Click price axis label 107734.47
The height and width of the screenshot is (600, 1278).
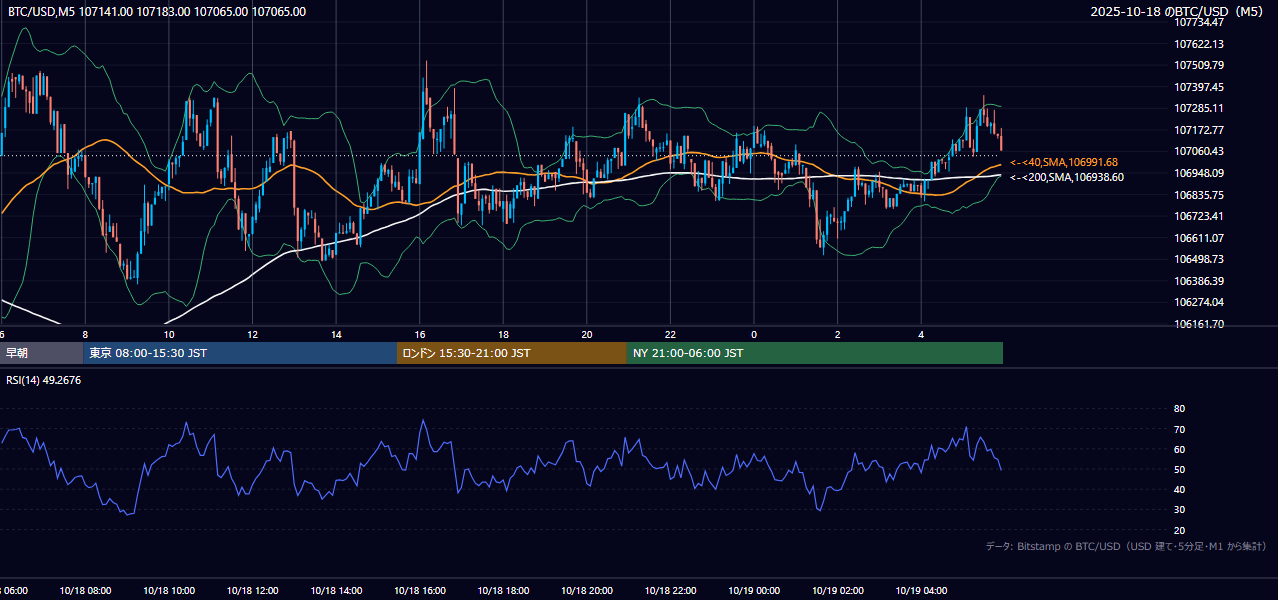pyautogui.click(x=1199, y=22)
